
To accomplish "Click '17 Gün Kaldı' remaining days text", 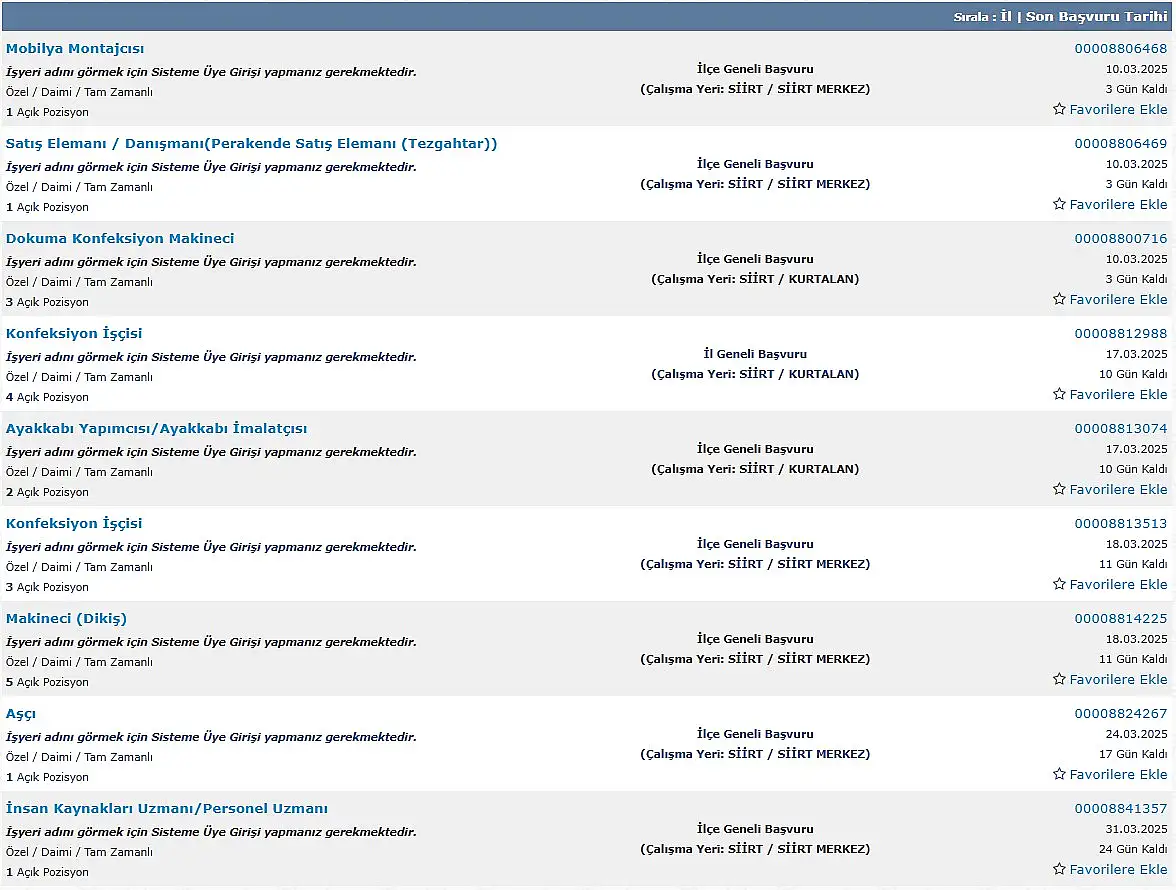I will (1133, 754).
